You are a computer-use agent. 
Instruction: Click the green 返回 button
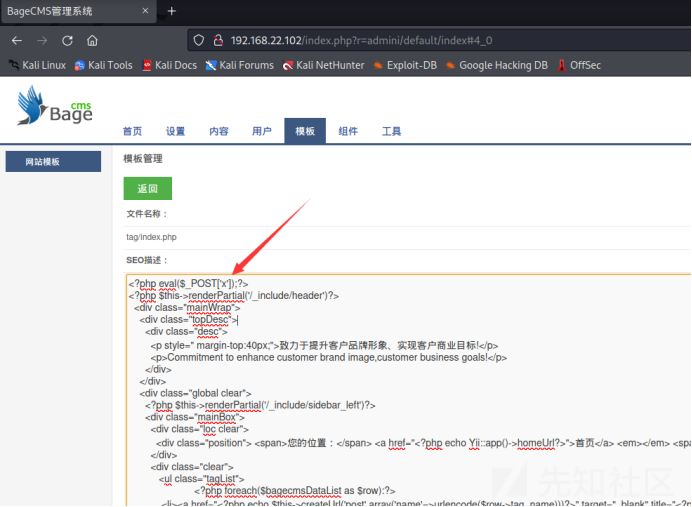147,188
